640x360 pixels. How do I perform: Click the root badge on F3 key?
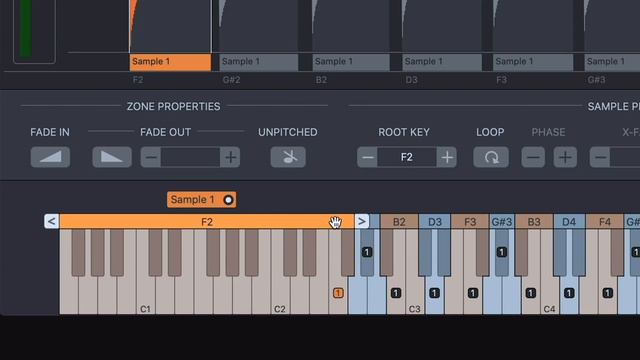[x=473, y=293]
